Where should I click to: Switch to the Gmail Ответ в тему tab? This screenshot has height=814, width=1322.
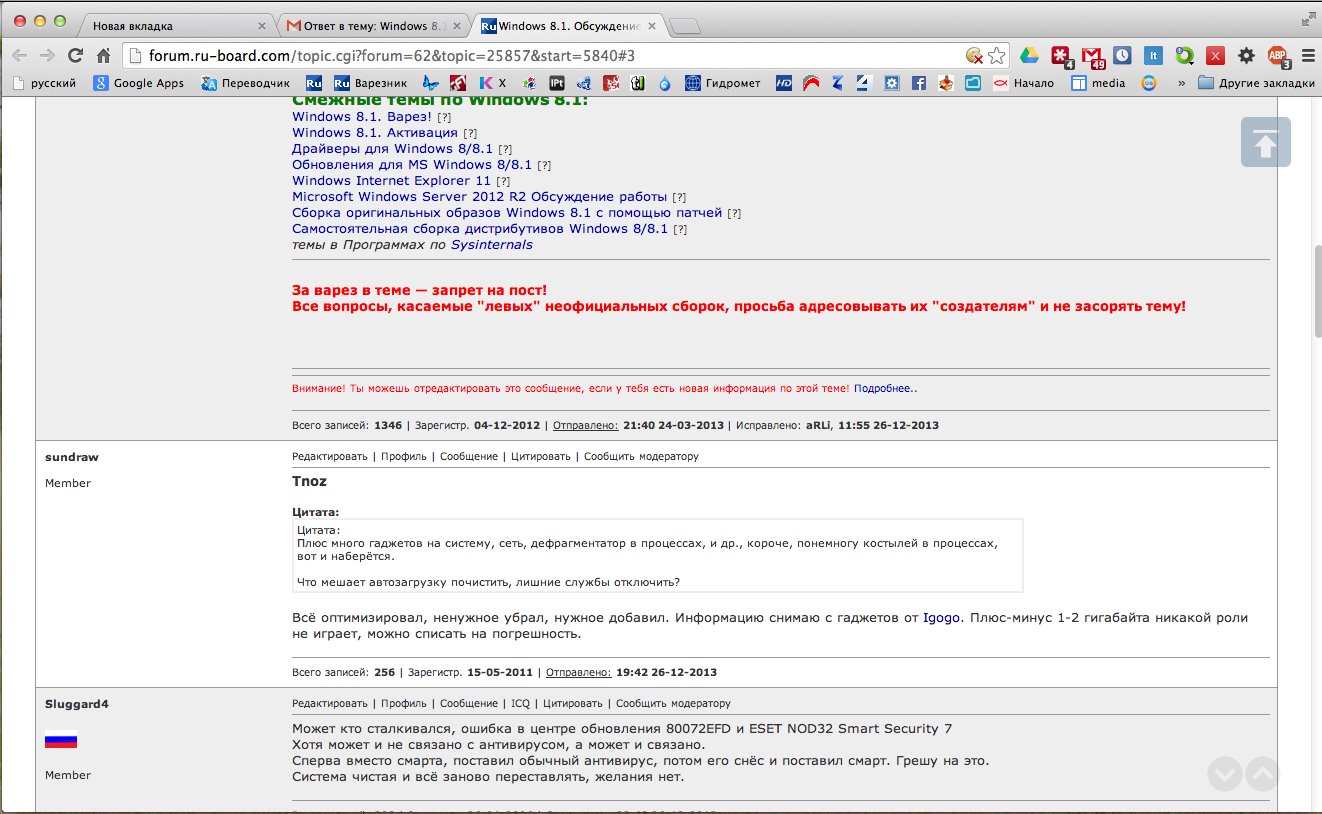370,25
